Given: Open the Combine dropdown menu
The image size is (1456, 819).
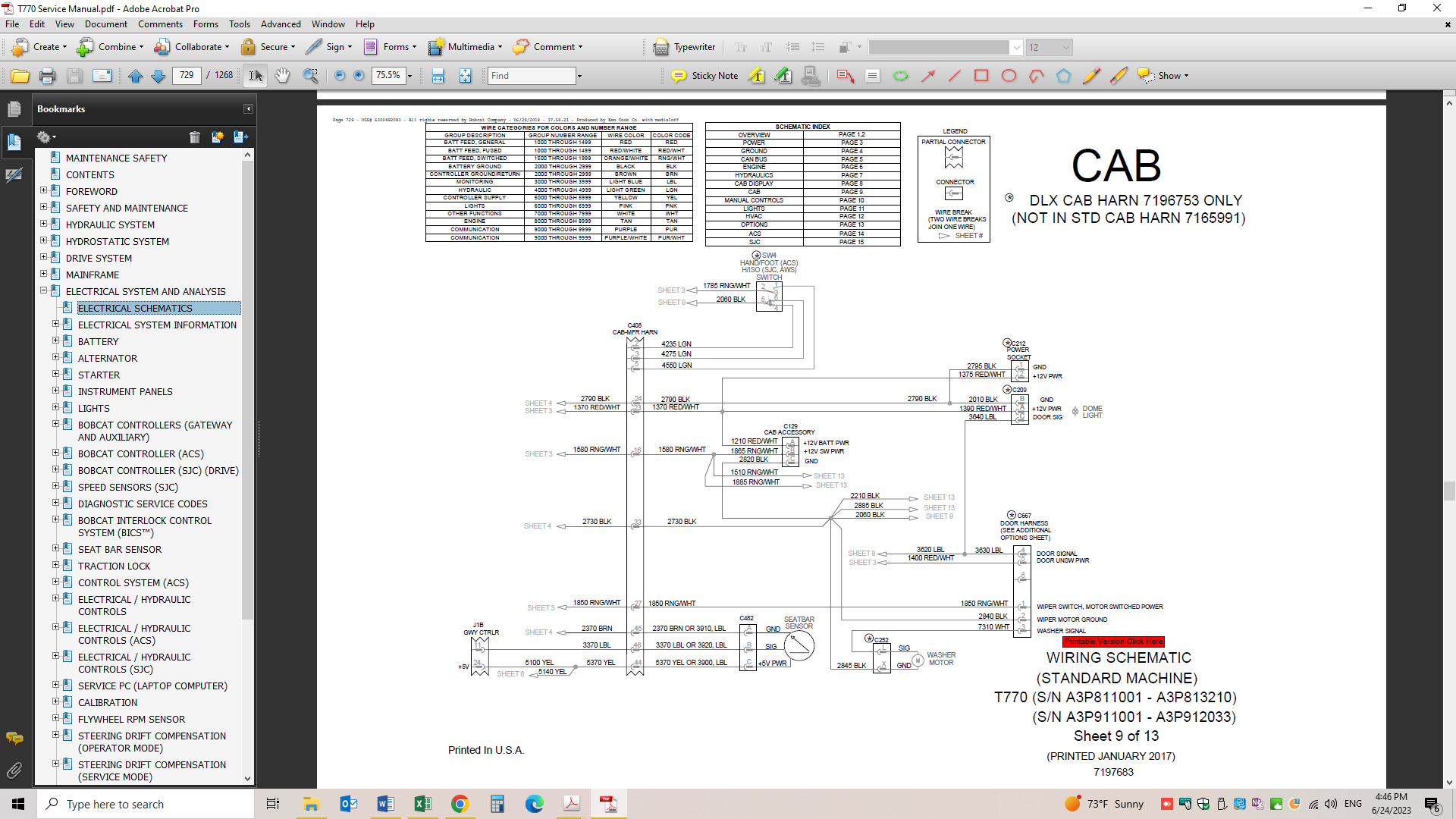Looking at the screenshot, I should [110, 47].
